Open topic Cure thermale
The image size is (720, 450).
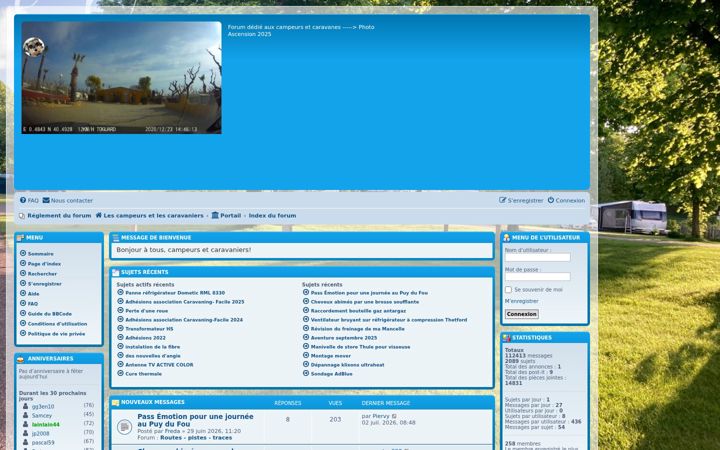(x=143, y=374)
